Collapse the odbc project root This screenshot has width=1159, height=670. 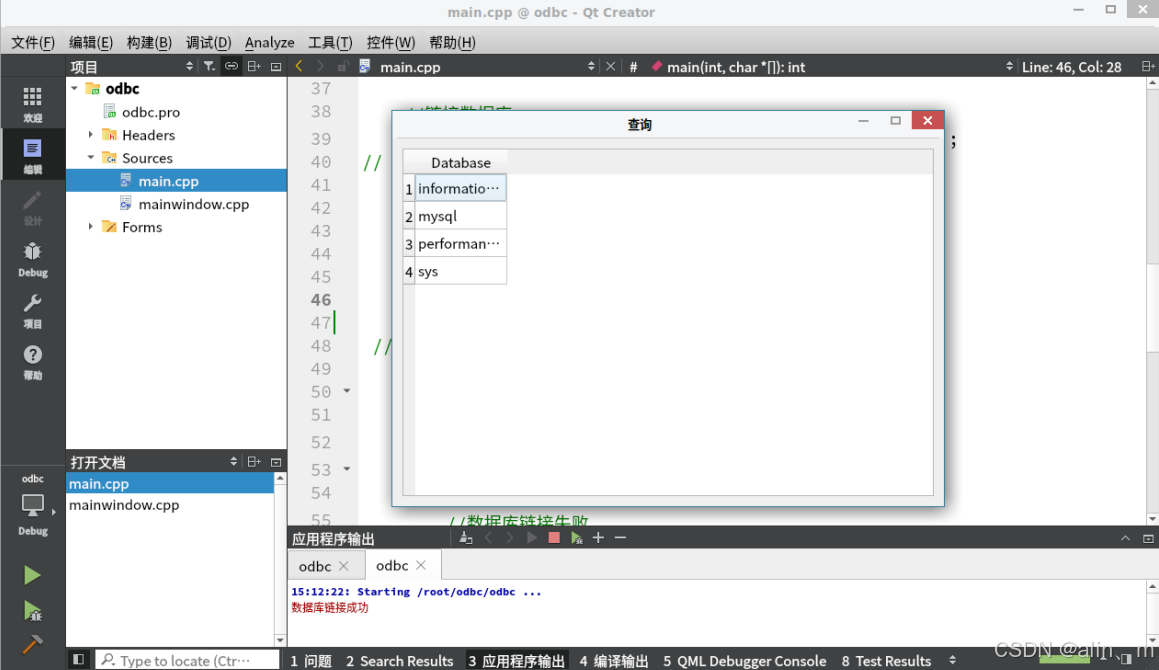[75, 89]
